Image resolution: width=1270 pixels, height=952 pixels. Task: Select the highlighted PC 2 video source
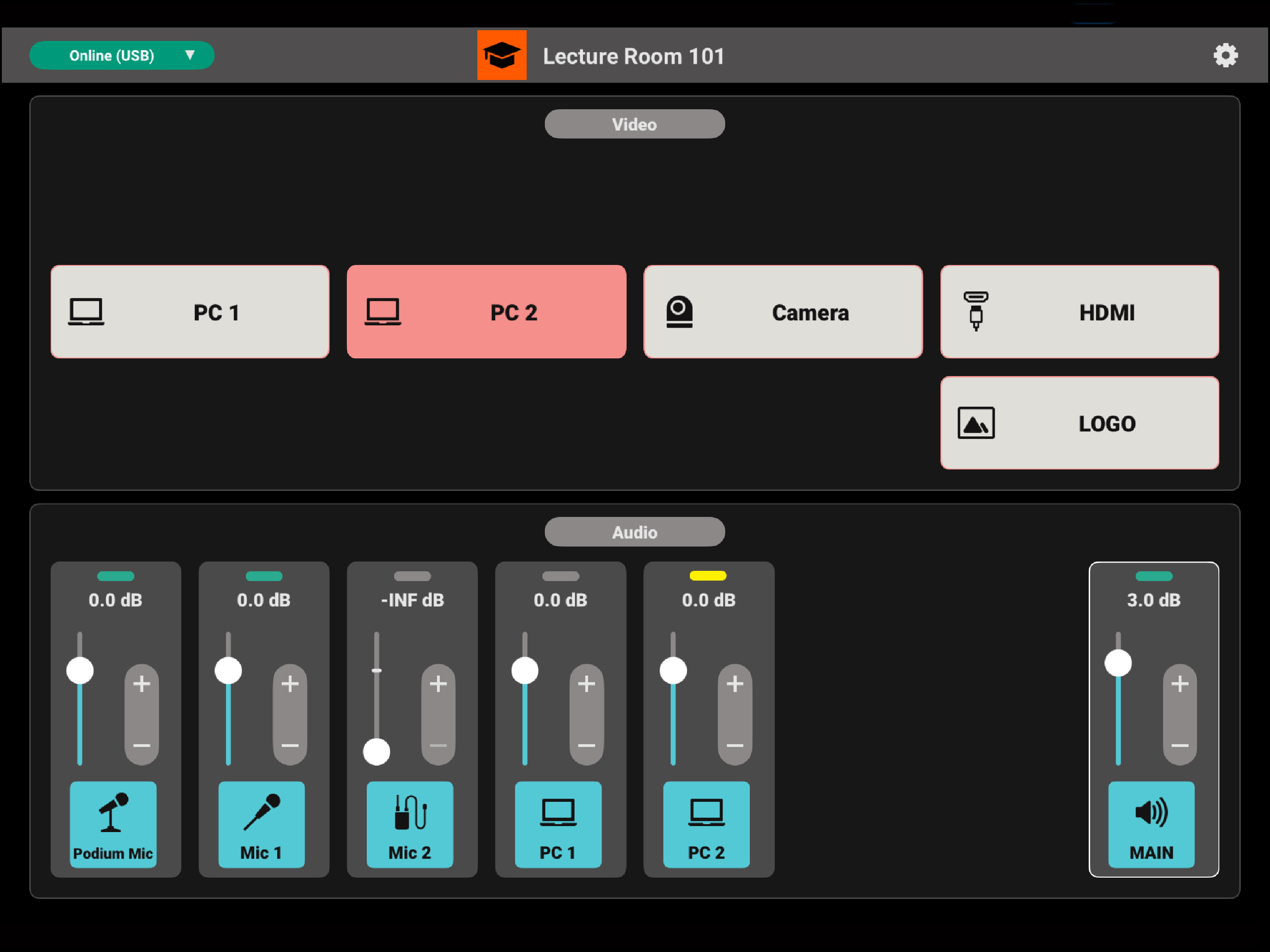click(x=486, y=312)
